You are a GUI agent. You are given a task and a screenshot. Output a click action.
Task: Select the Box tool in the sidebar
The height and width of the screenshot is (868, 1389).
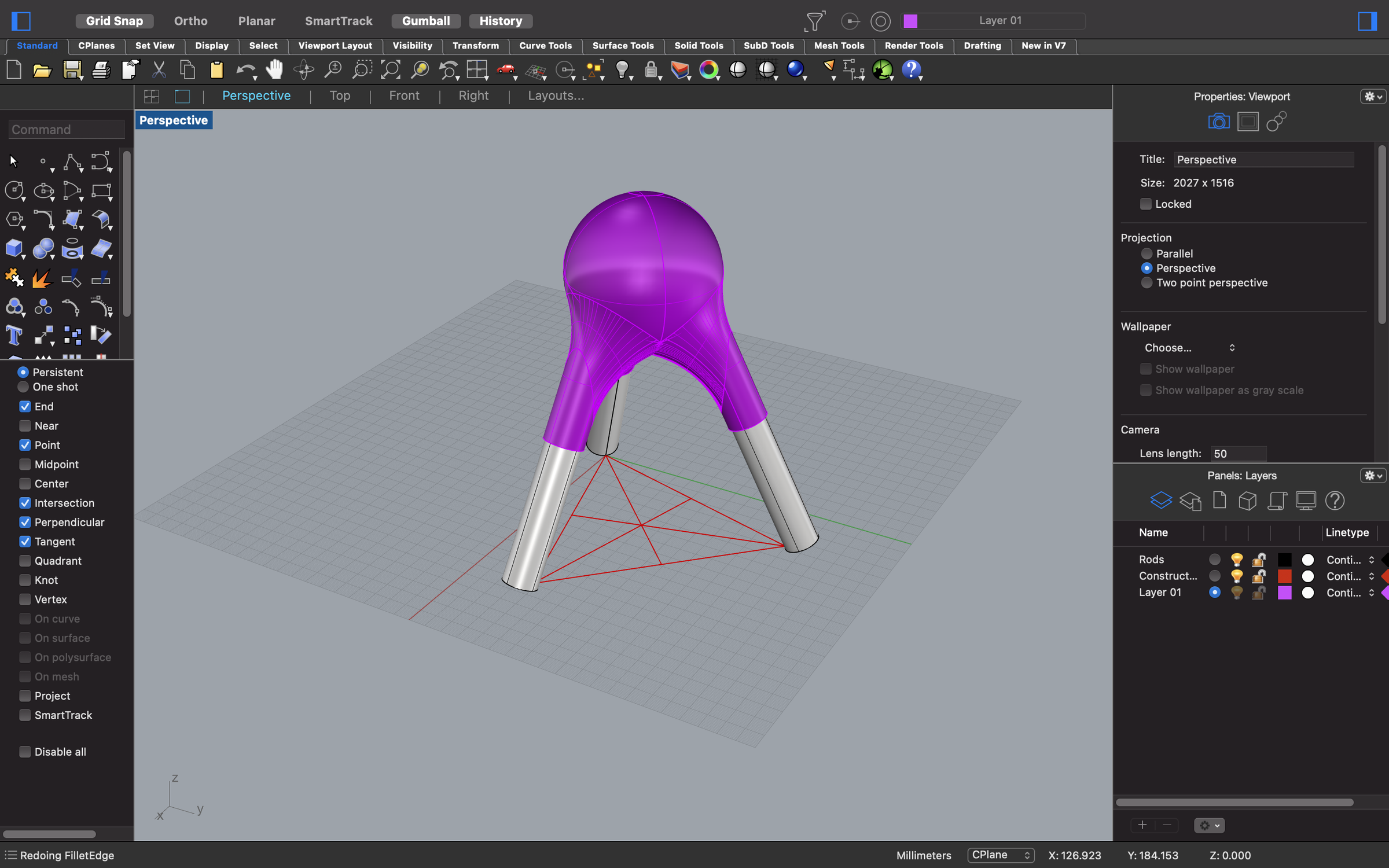(x=13, y=249)
